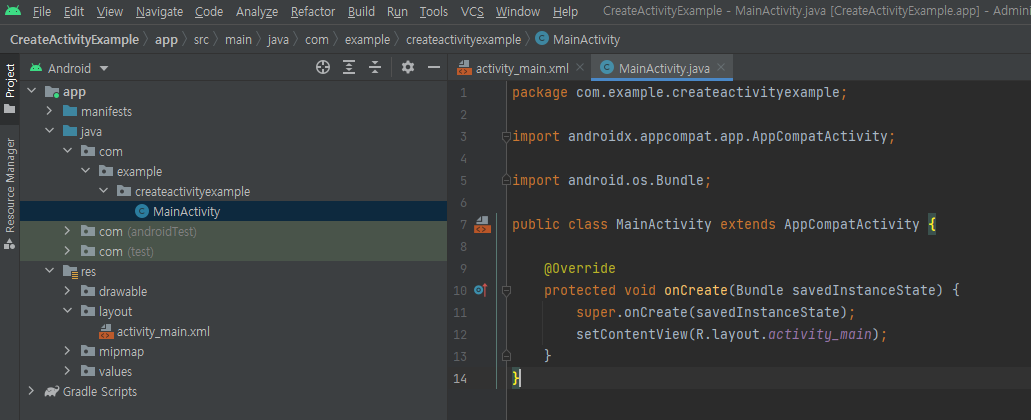Close the MainActivity.java tab
Image resolution: width=1031 pixels, height=420 pixels.
point(721,68)
